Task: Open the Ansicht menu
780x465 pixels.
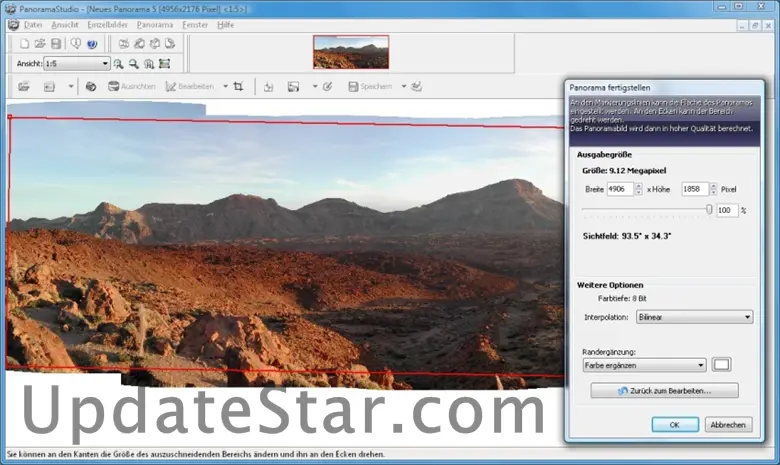Action: click(65, 25)
